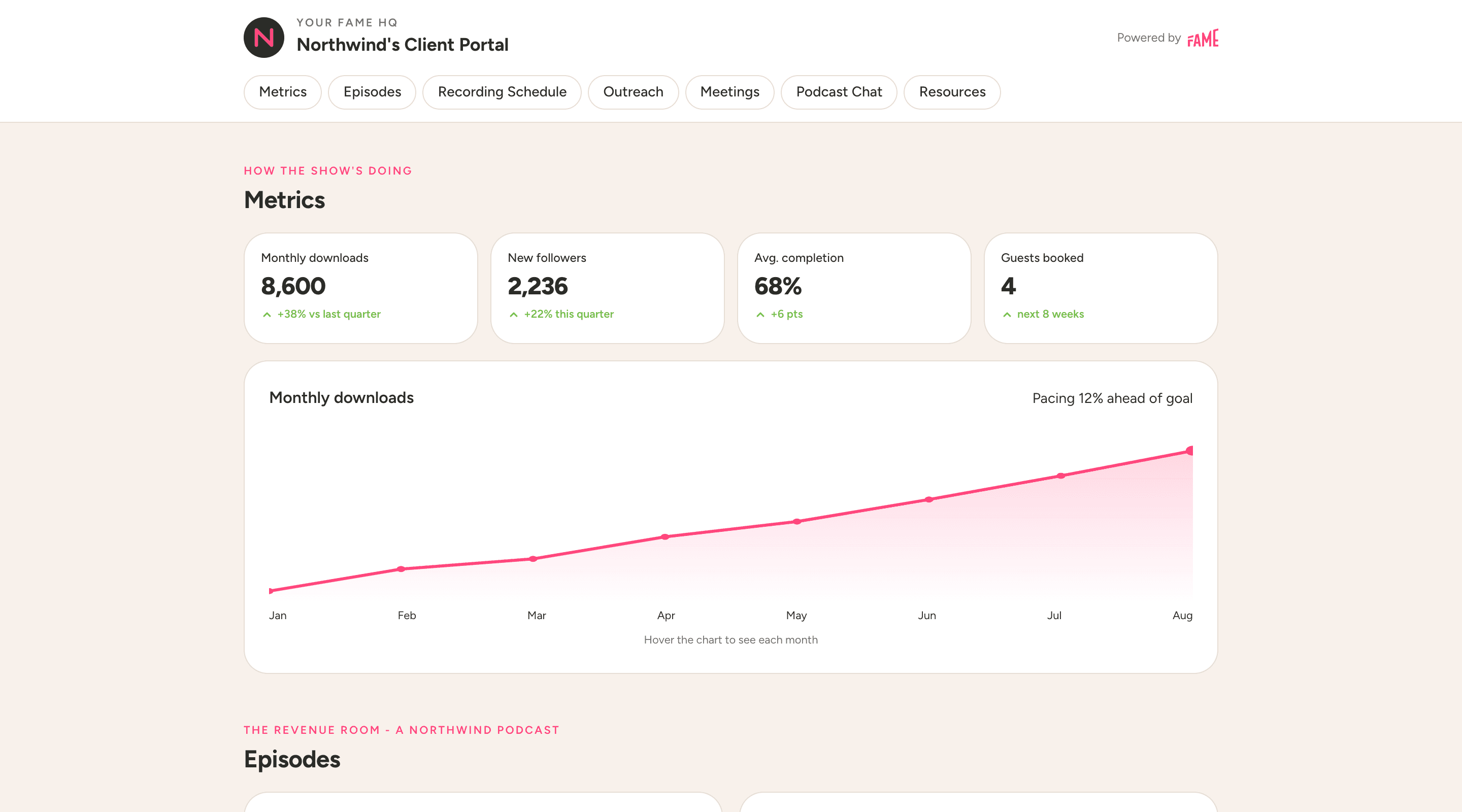Viewport: 1462px width, 812px height.
Task: Click the '+22% this quarter' text
Action: (x=569, y=314)
